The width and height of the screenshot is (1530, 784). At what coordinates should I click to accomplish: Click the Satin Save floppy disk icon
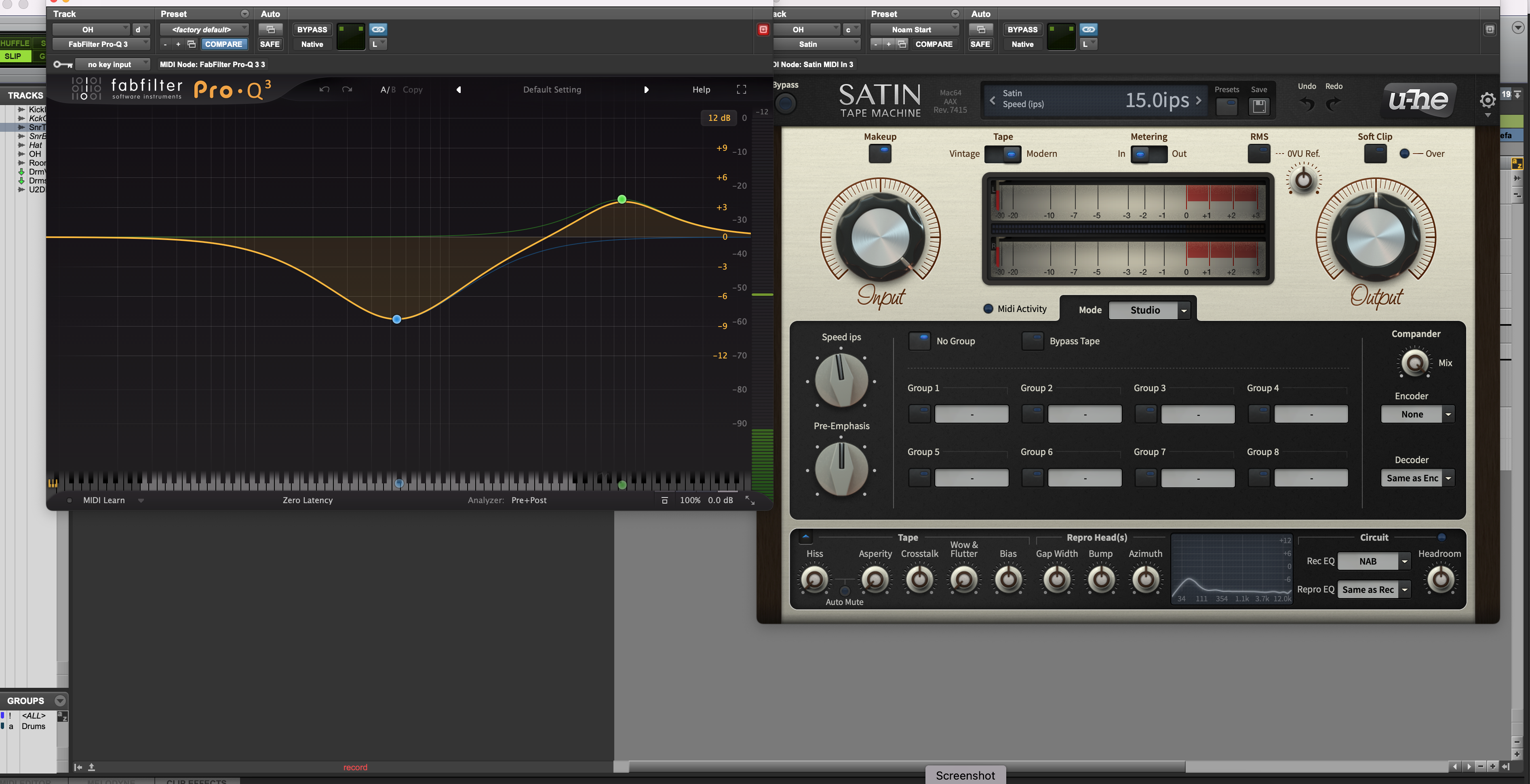point(1258,106)
